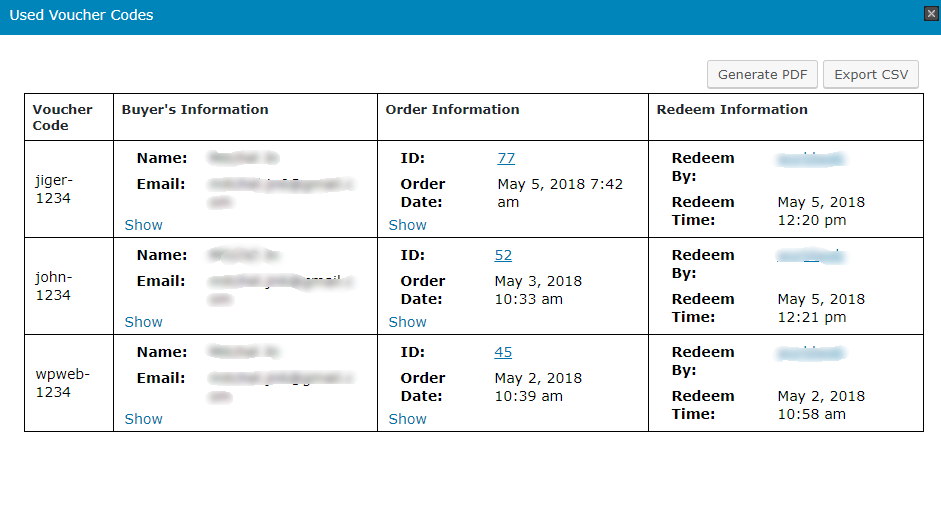Click the blurred redeemer link for jiger-1234
Image resolution: width=941 pixels, height=532 pixels.
coord(810,159)
